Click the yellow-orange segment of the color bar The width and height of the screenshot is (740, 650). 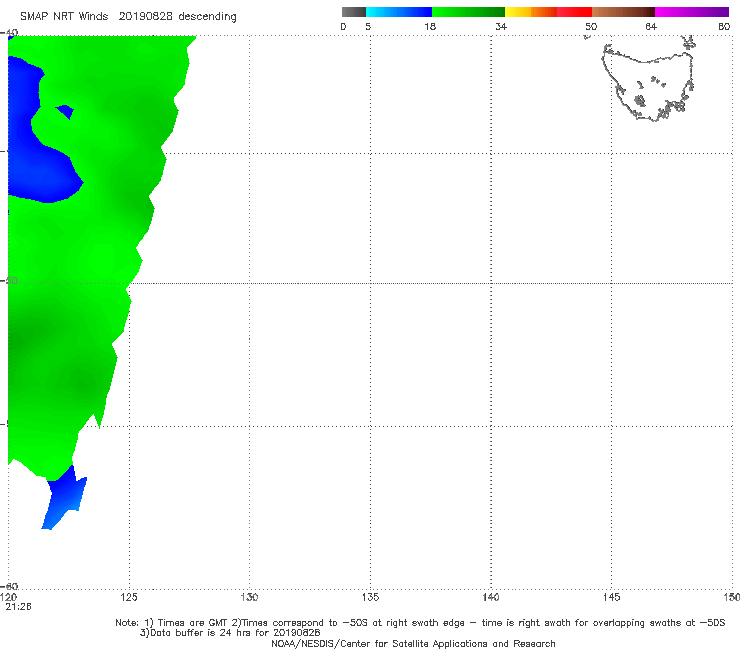click(x=530, y=12)
